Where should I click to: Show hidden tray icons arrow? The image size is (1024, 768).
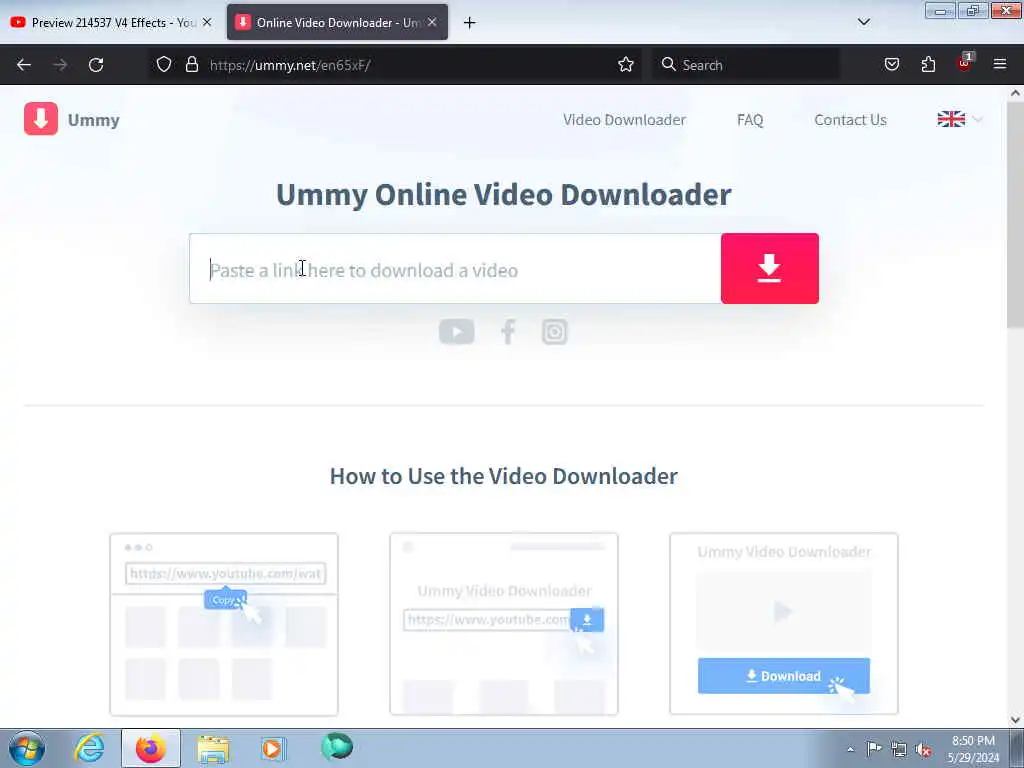(850, 749)
